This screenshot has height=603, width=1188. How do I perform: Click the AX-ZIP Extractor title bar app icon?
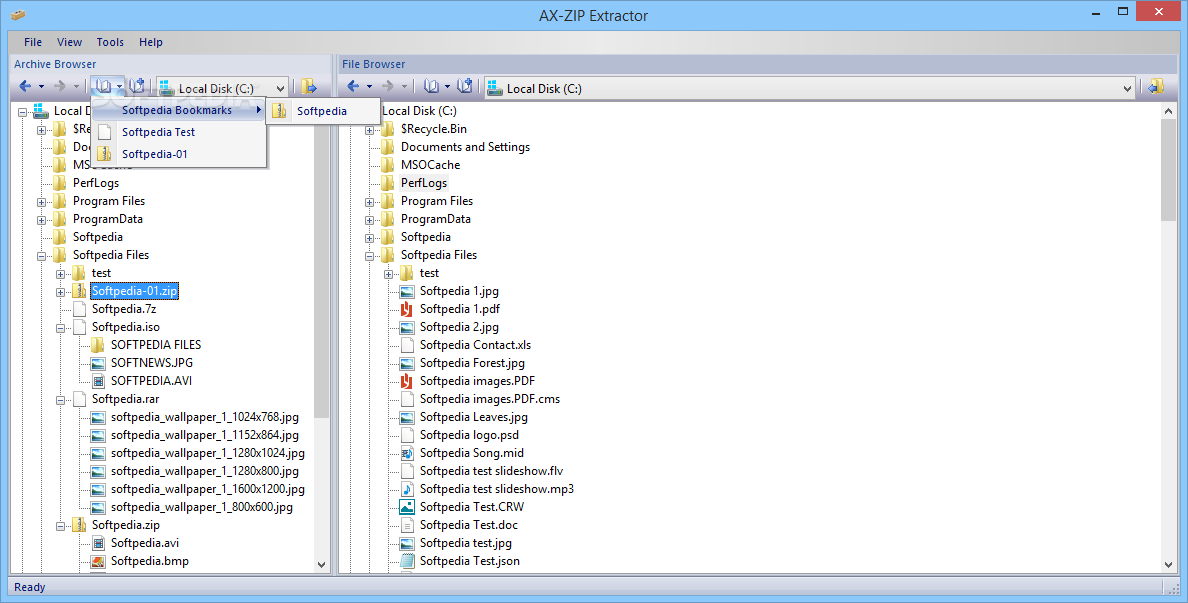point(18,14)
